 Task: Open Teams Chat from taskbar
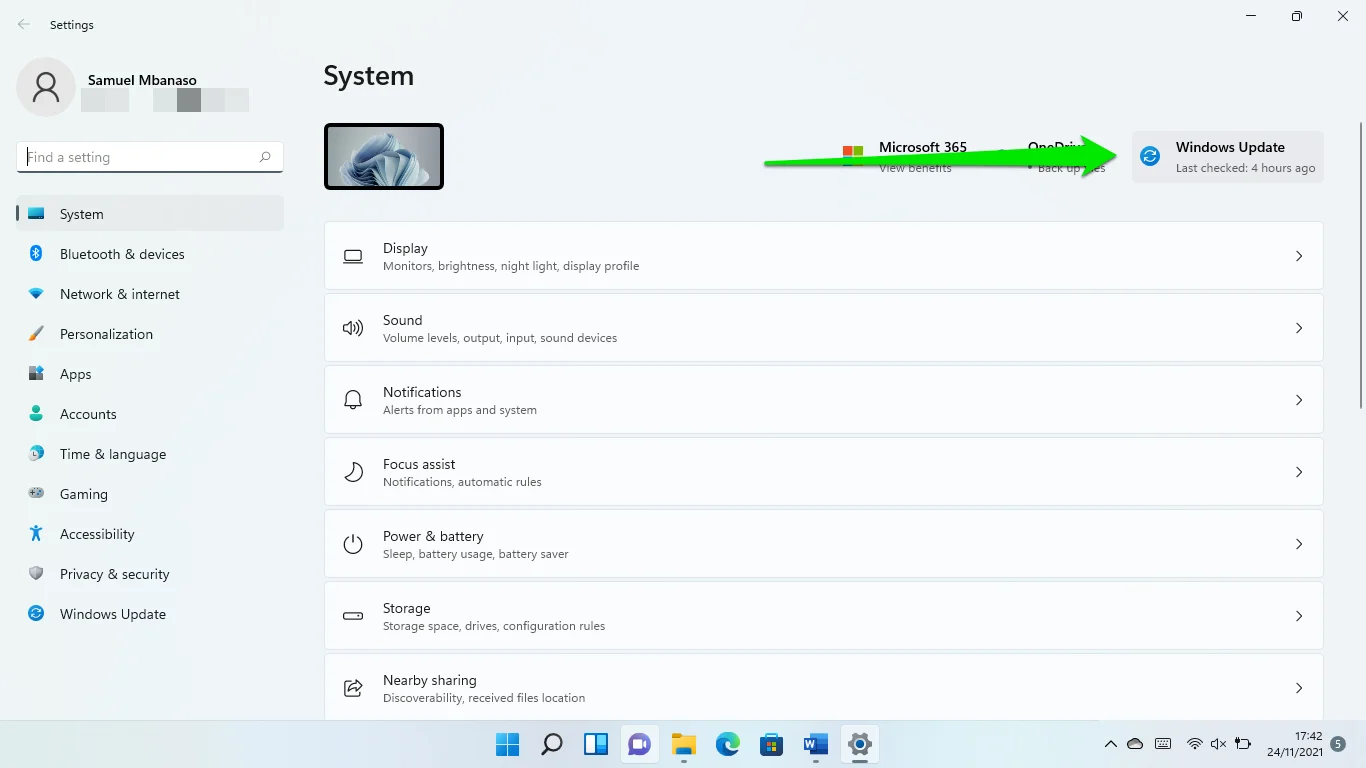639,744
